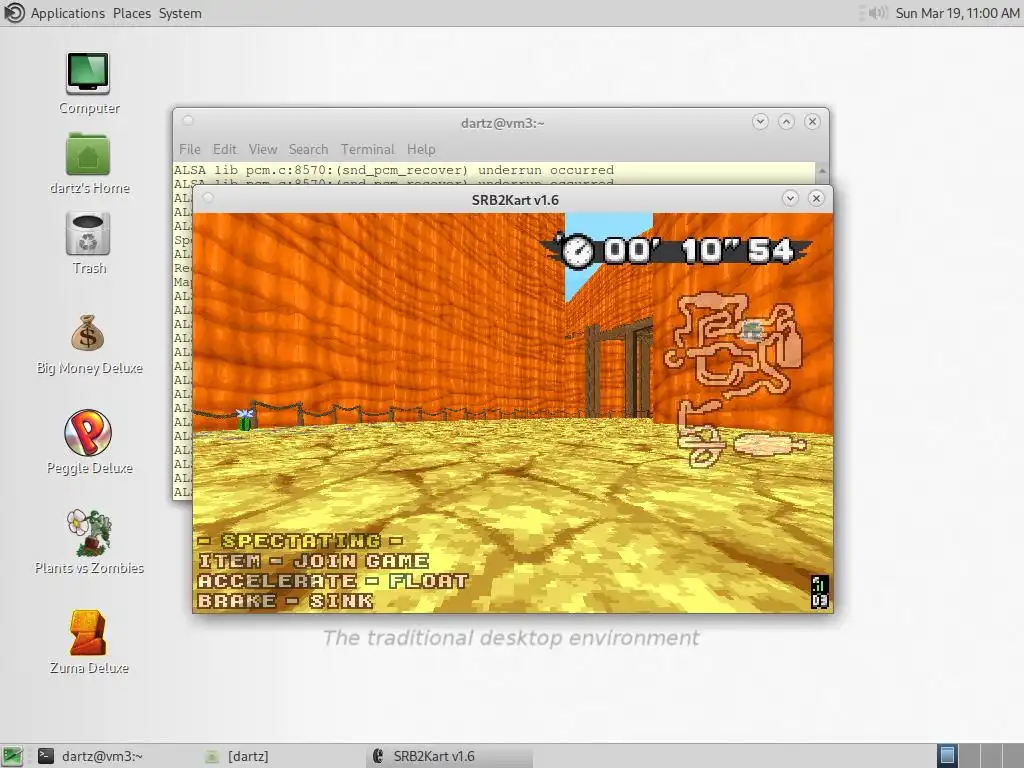Screen dimensions: 1024x768
Task: Open the Computer desktop icon
Action: click(x=88, y=83)
